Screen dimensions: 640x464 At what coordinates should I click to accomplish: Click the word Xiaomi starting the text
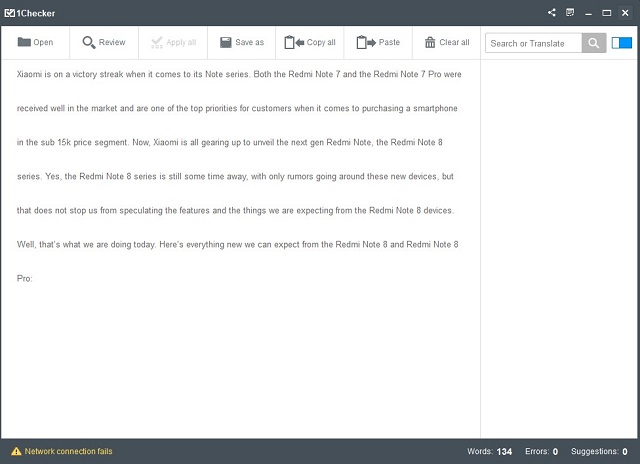coord(29,74)
